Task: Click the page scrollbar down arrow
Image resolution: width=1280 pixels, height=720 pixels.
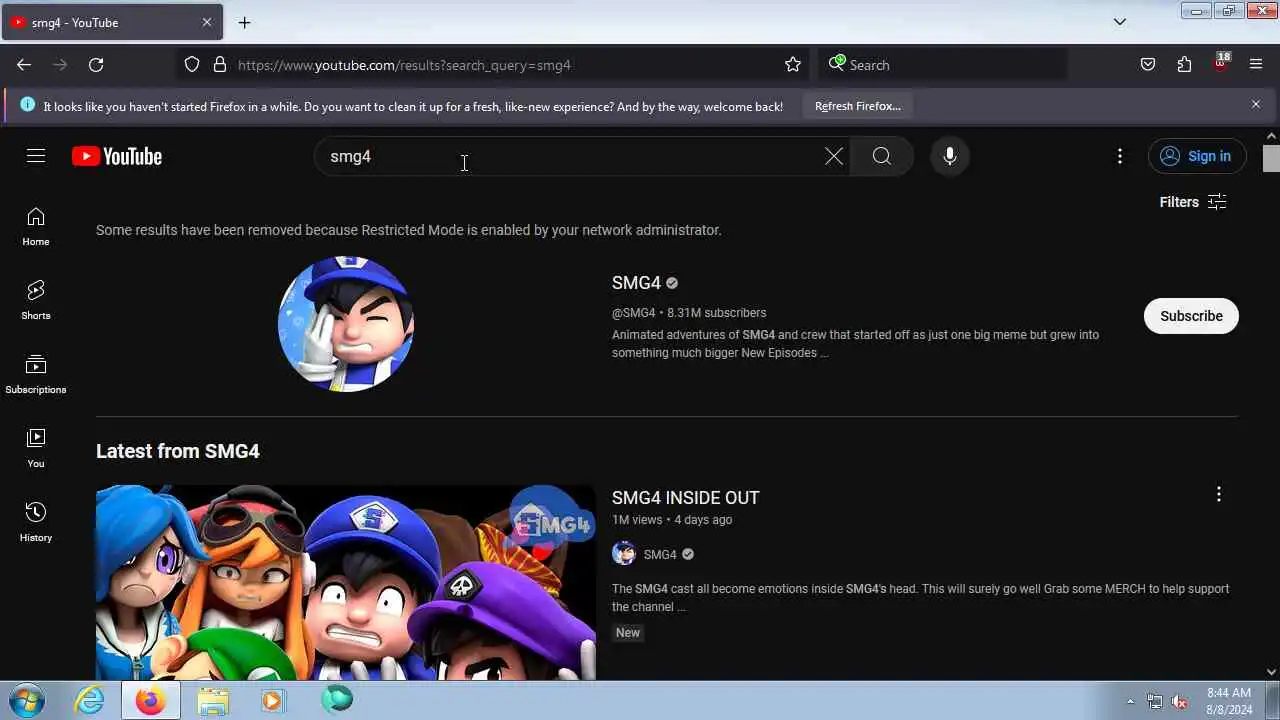Action: (1271, 672)
